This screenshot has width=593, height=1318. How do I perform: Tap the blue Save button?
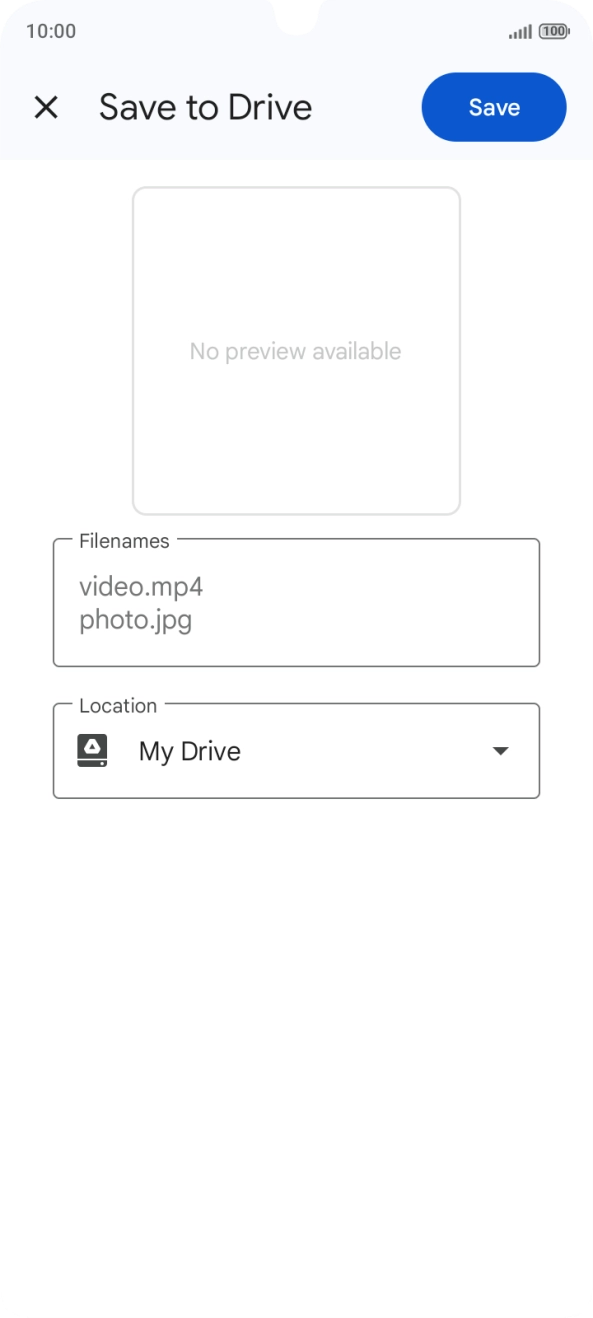(494, 107)
